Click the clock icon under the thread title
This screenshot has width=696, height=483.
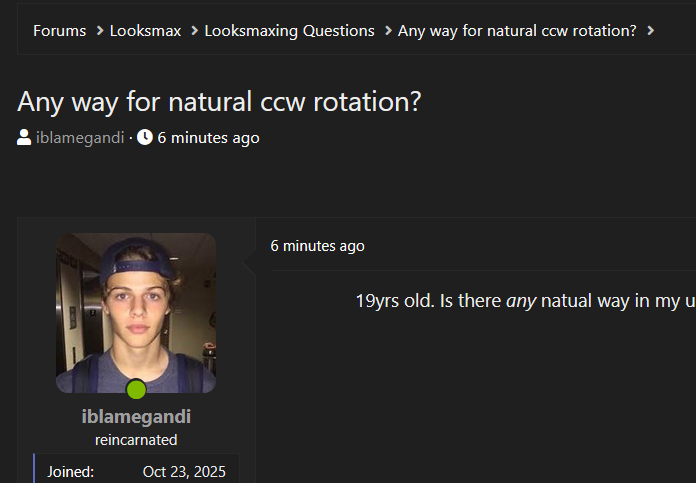point(145,137)
